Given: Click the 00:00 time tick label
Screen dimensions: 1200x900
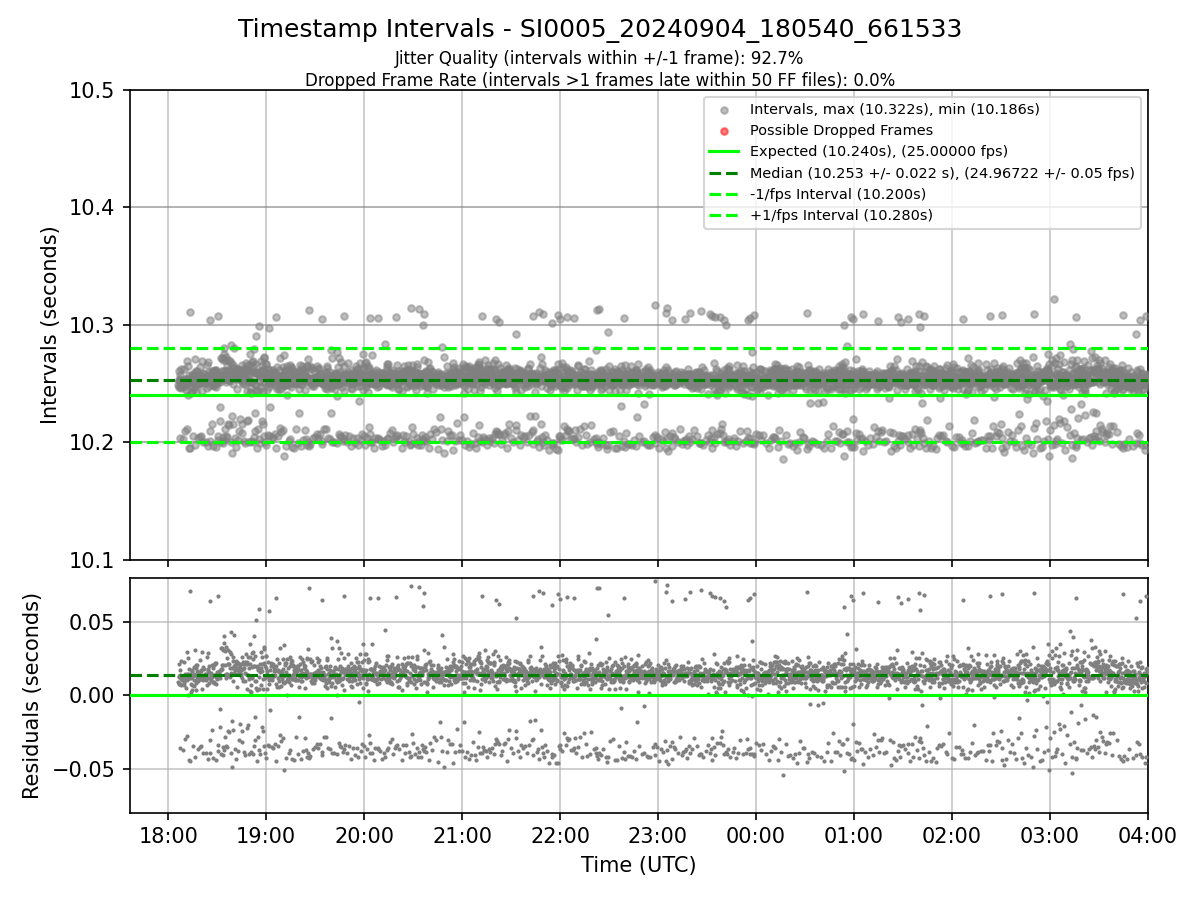Looking at the screenshot, I should click(x=756, y=834).
